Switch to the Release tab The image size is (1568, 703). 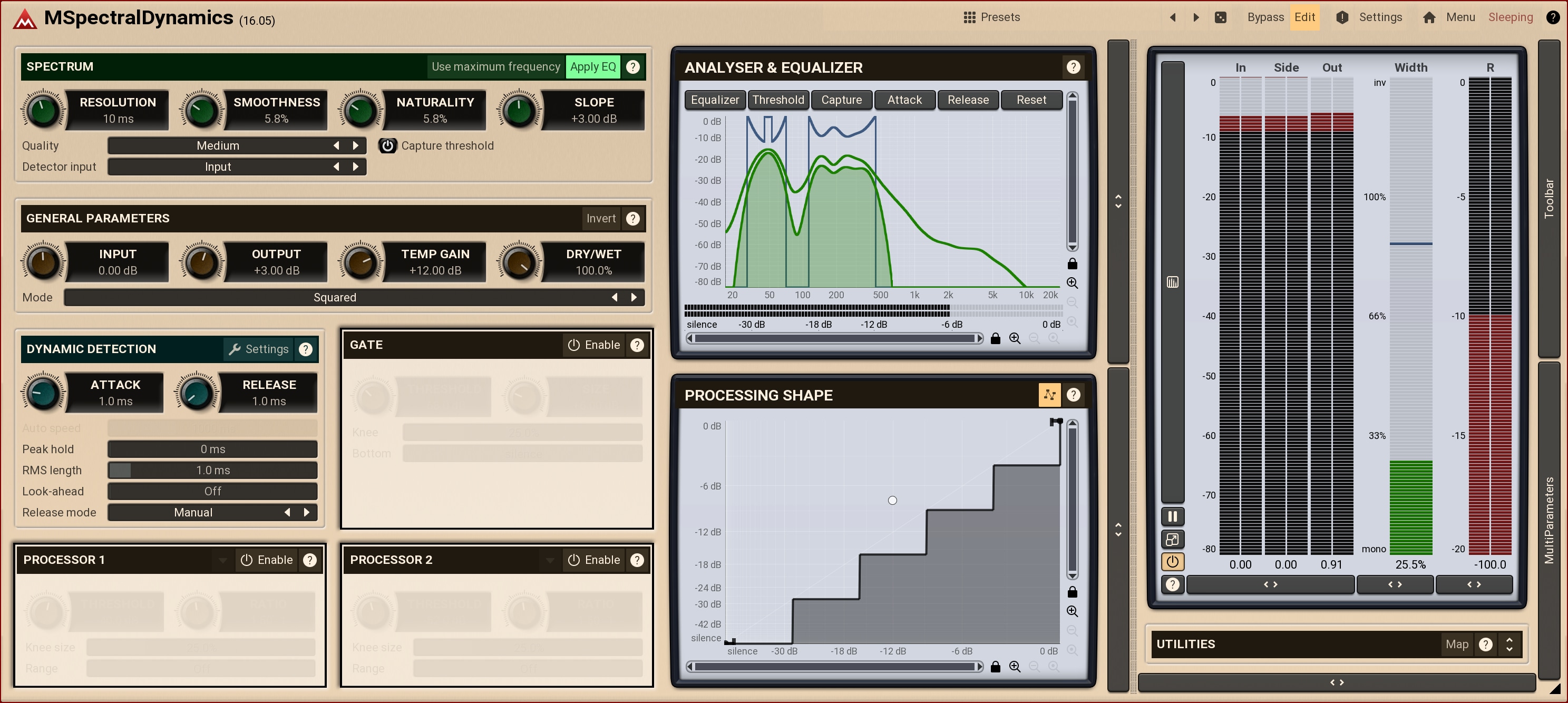click(x=968, y=101)
